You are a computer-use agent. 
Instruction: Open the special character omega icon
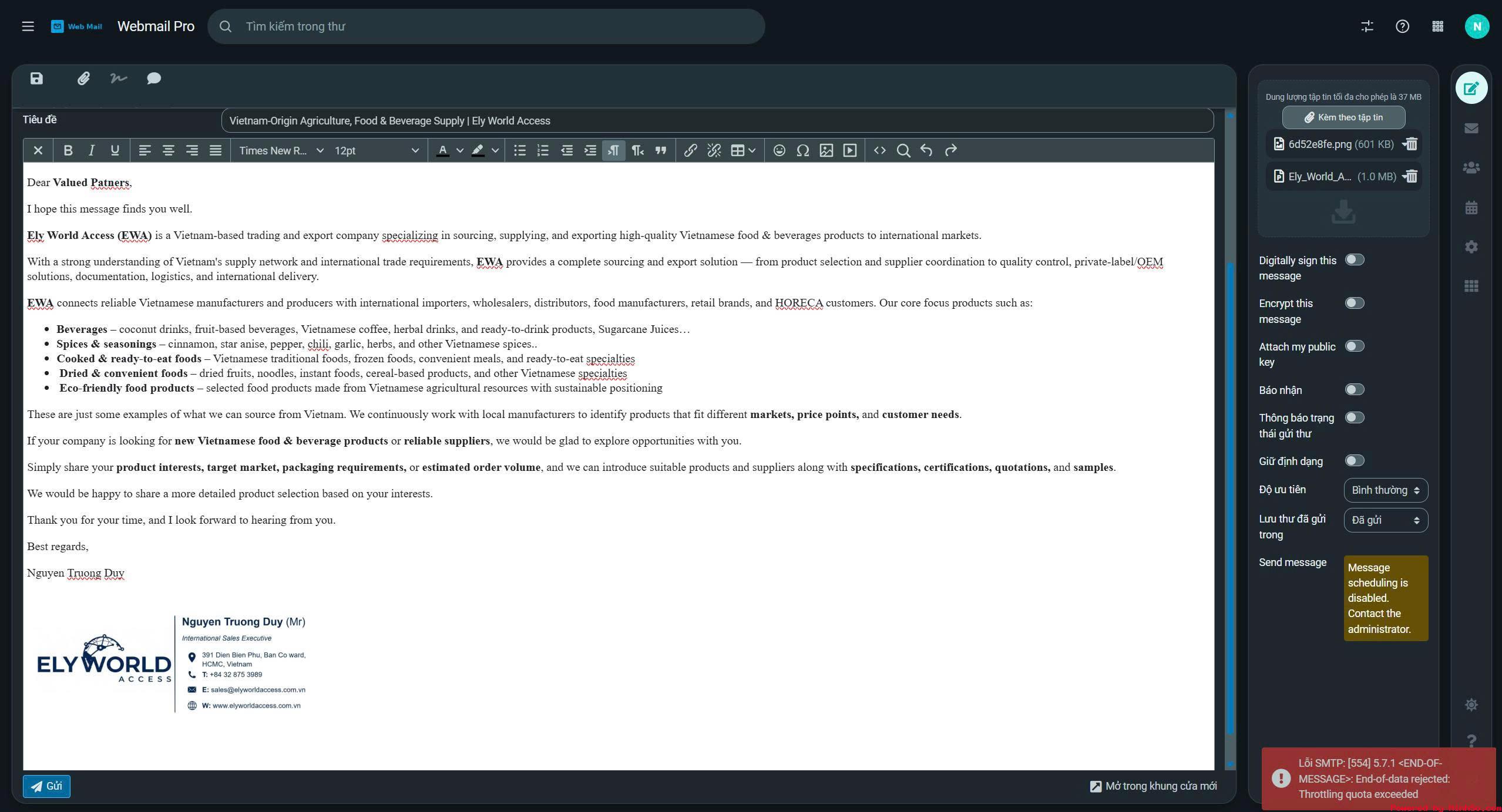(x=802, y=150)
